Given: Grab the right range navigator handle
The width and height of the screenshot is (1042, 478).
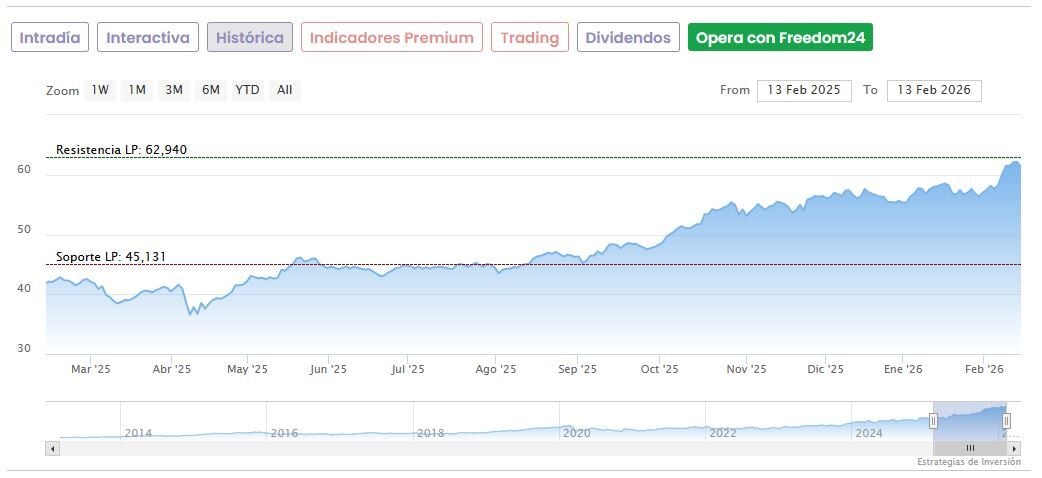Looking at the screenshot, I should pos(1007,421).
